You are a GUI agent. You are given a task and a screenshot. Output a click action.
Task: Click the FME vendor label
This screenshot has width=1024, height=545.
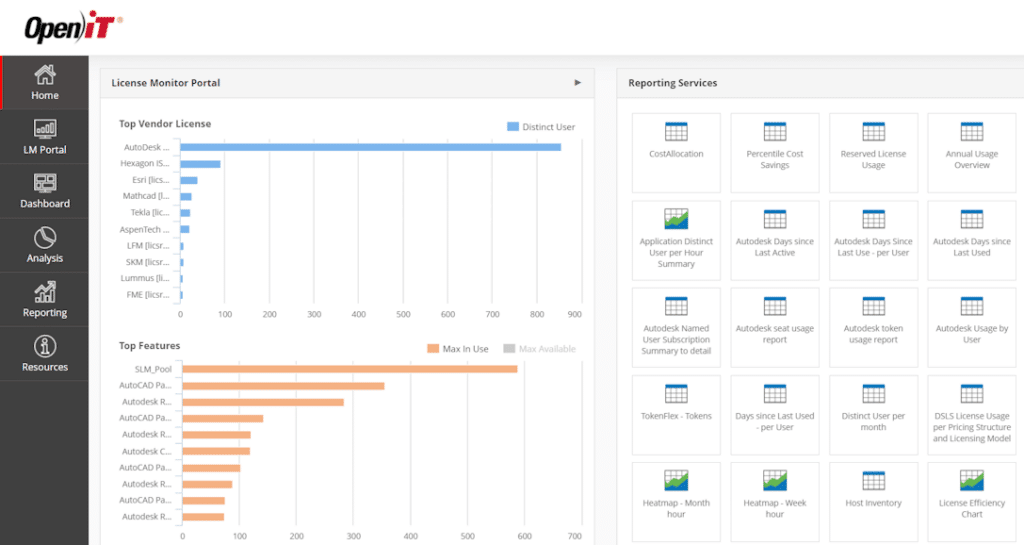point(148,294)
